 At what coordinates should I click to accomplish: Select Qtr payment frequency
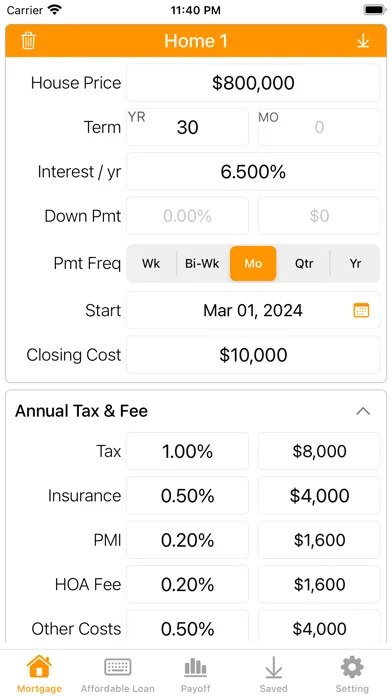tap(304, 264)
